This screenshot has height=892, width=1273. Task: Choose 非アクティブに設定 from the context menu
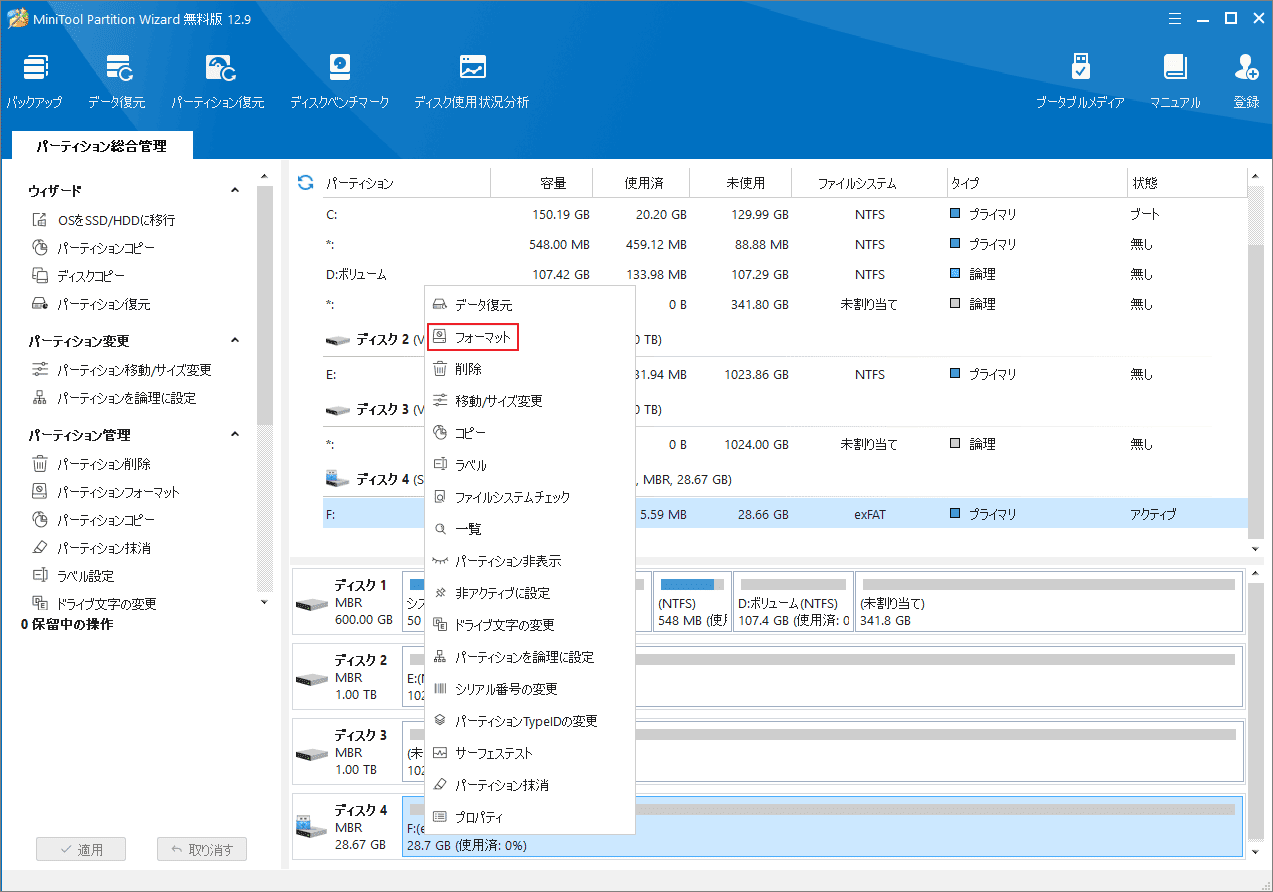[530, 593]
